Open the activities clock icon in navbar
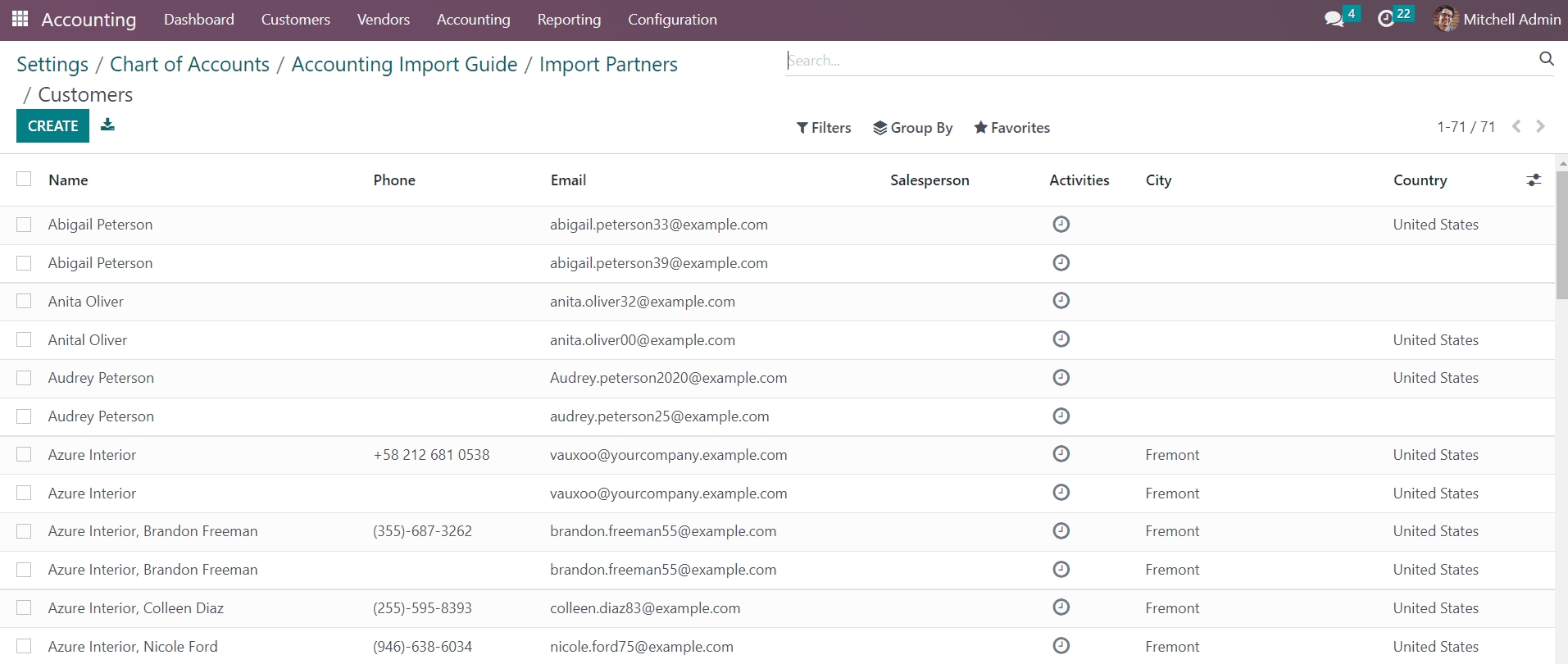1568x664 pixels. (1386, 19)
